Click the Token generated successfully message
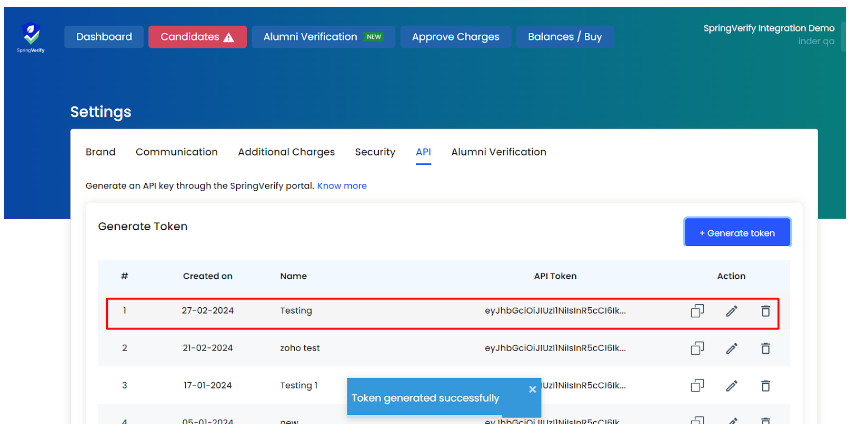Image resolution: width=853 pixels, height=433 pixels. pos(425,398)
